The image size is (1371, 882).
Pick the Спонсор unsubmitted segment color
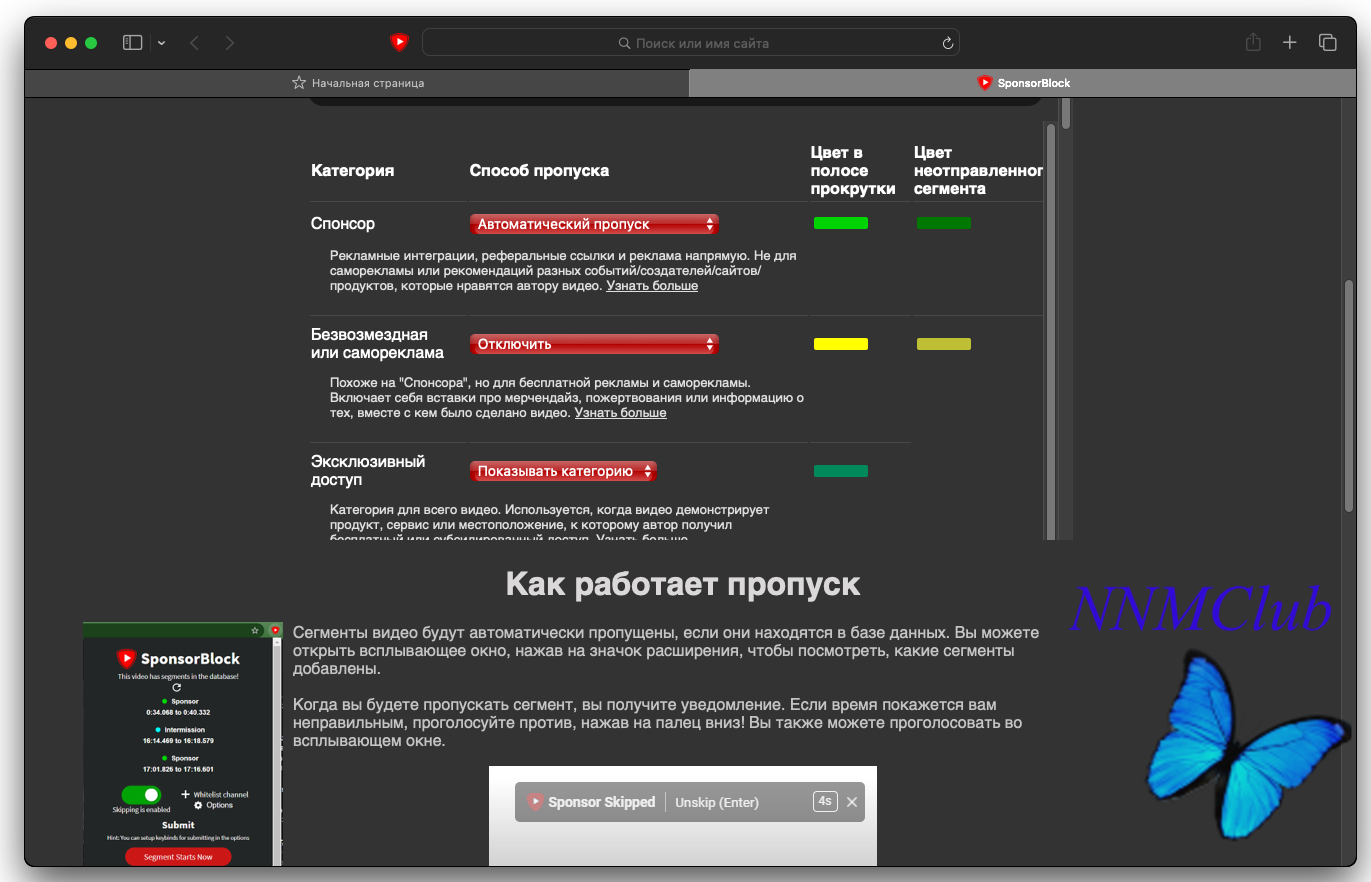(944, 223)
